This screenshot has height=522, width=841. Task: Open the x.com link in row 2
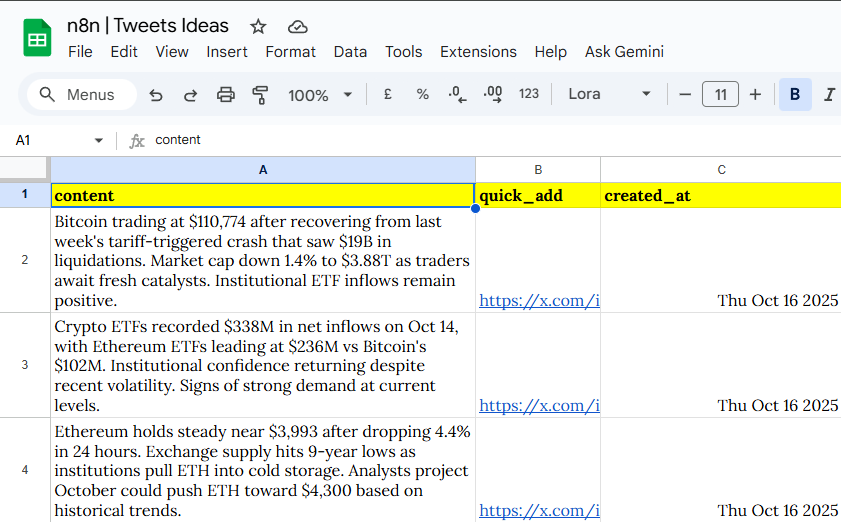click(539, 300)
